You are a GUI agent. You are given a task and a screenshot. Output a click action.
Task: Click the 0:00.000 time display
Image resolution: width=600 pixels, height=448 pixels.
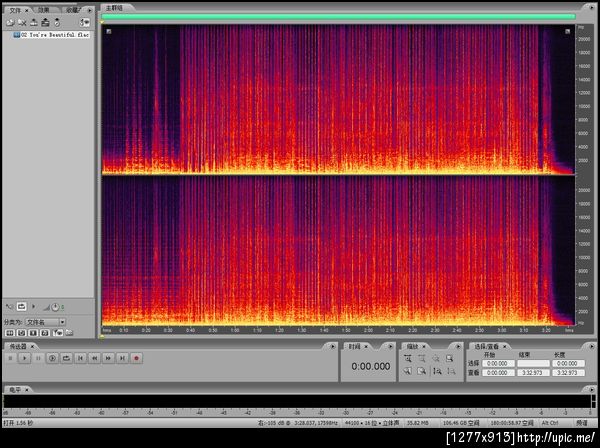click(x=371, y=367)
